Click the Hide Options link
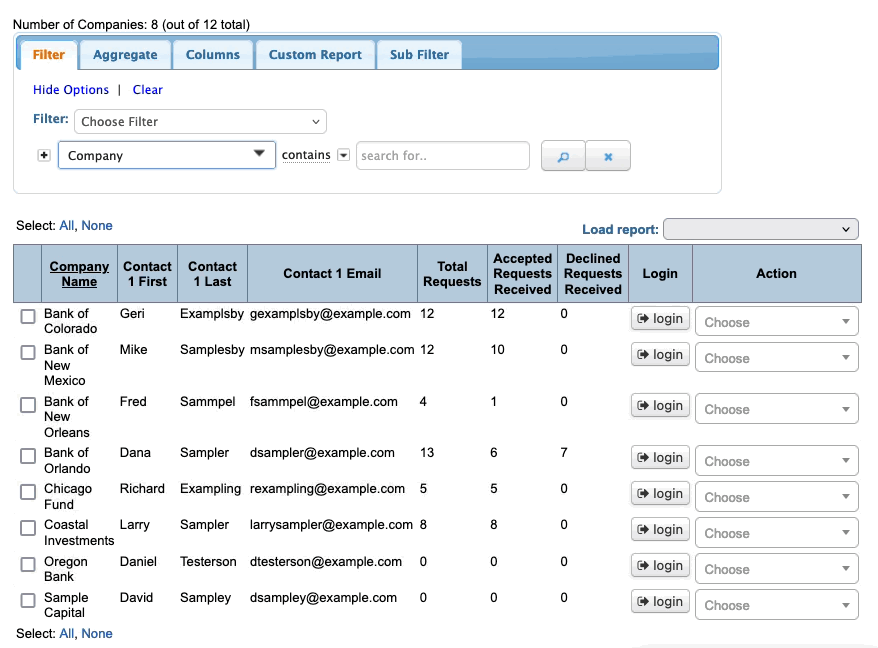 point(71,90)
